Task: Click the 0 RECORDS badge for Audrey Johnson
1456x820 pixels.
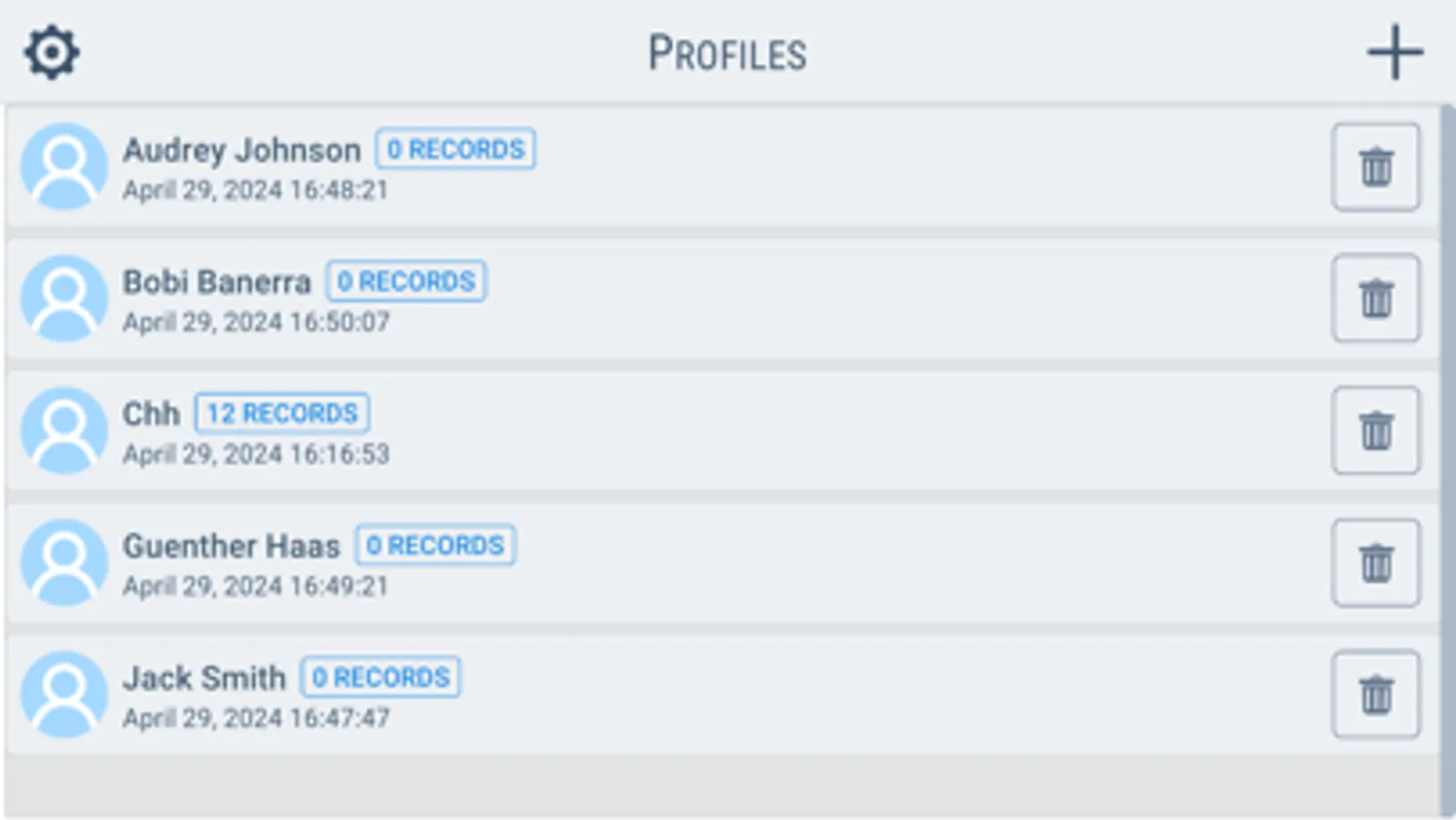Action: click(456, 149)
